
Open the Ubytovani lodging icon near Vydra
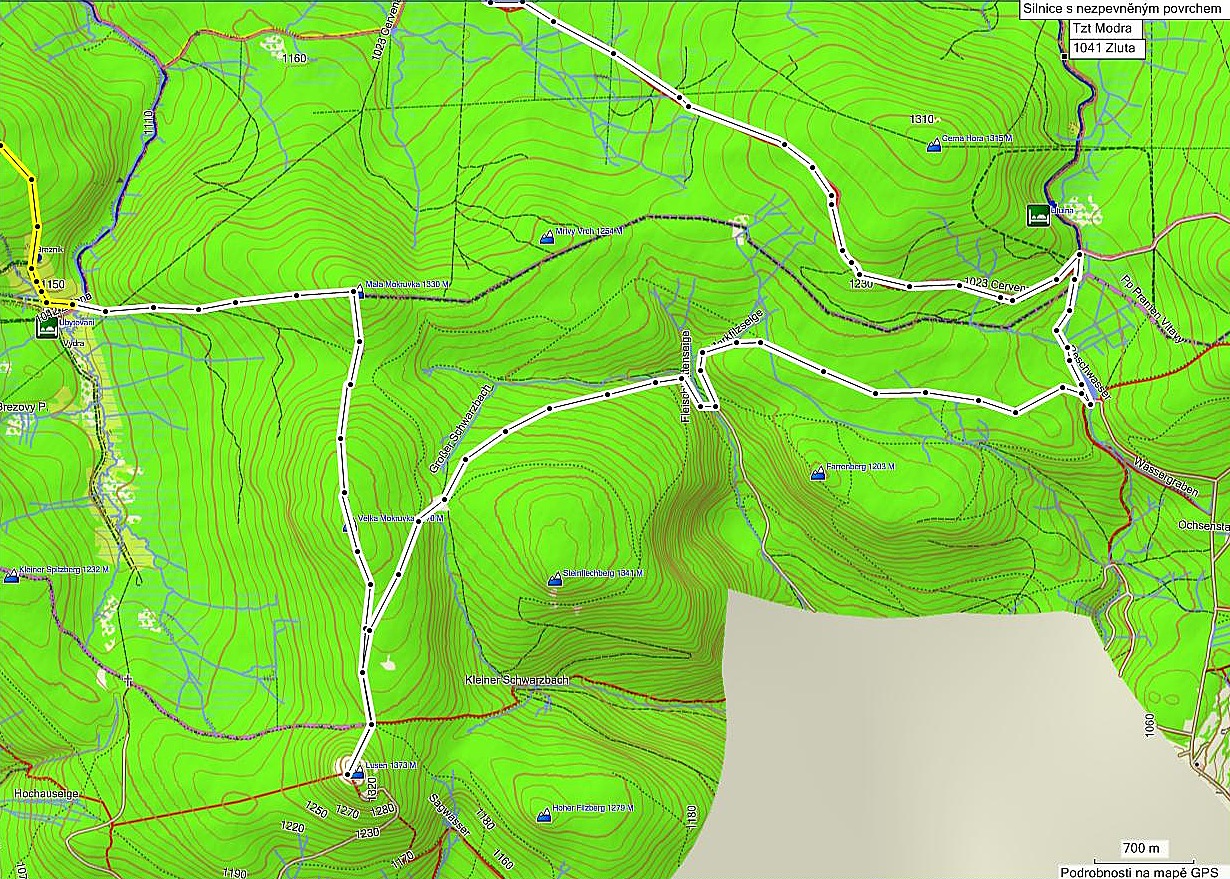[x=44, y=330]
